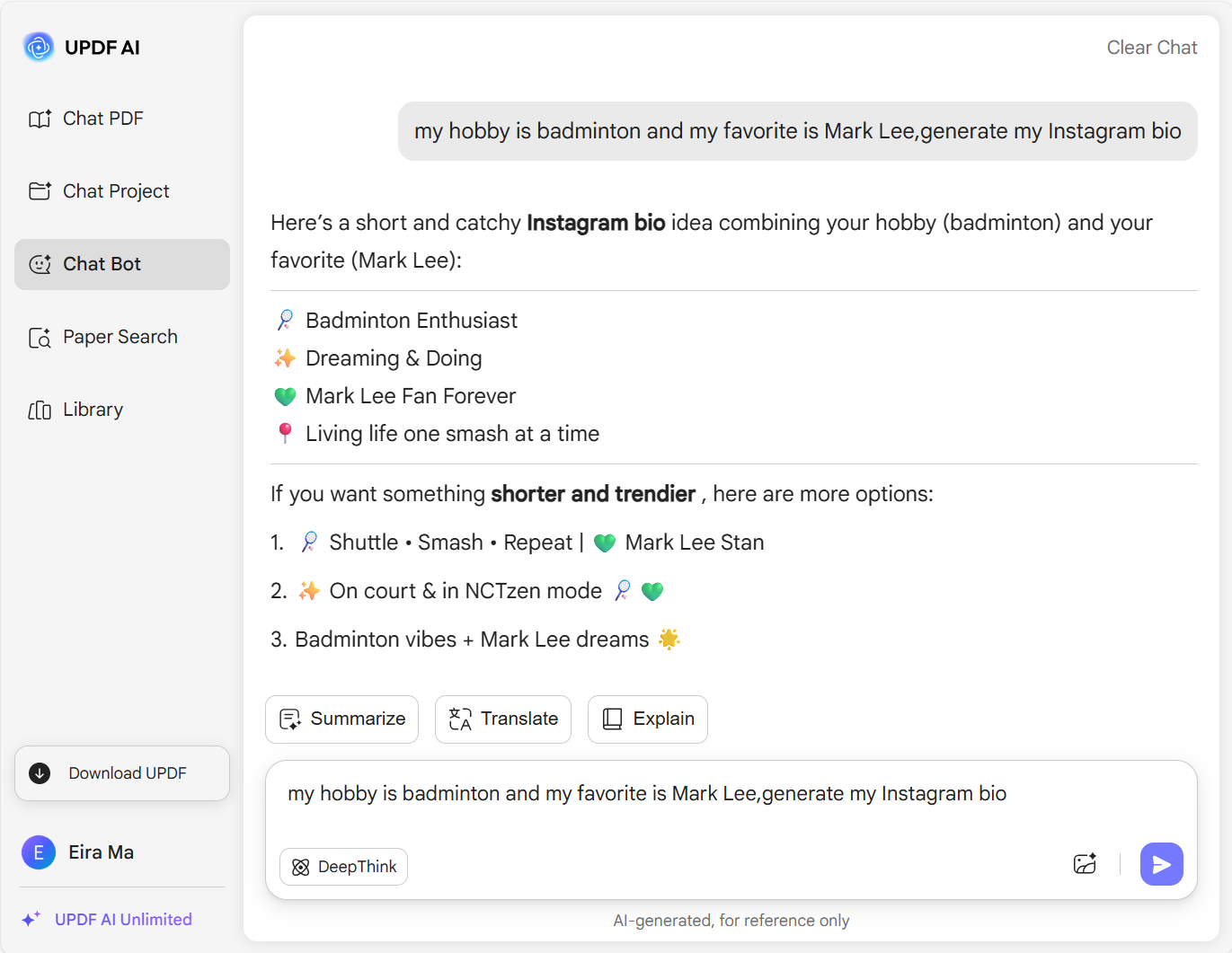
Task: Click the image upload icon
Action: click(1085, 864)
